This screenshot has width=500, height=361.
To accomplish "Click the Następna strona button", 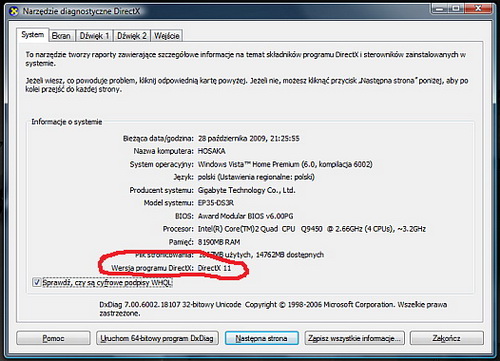I will coord(261,338).
